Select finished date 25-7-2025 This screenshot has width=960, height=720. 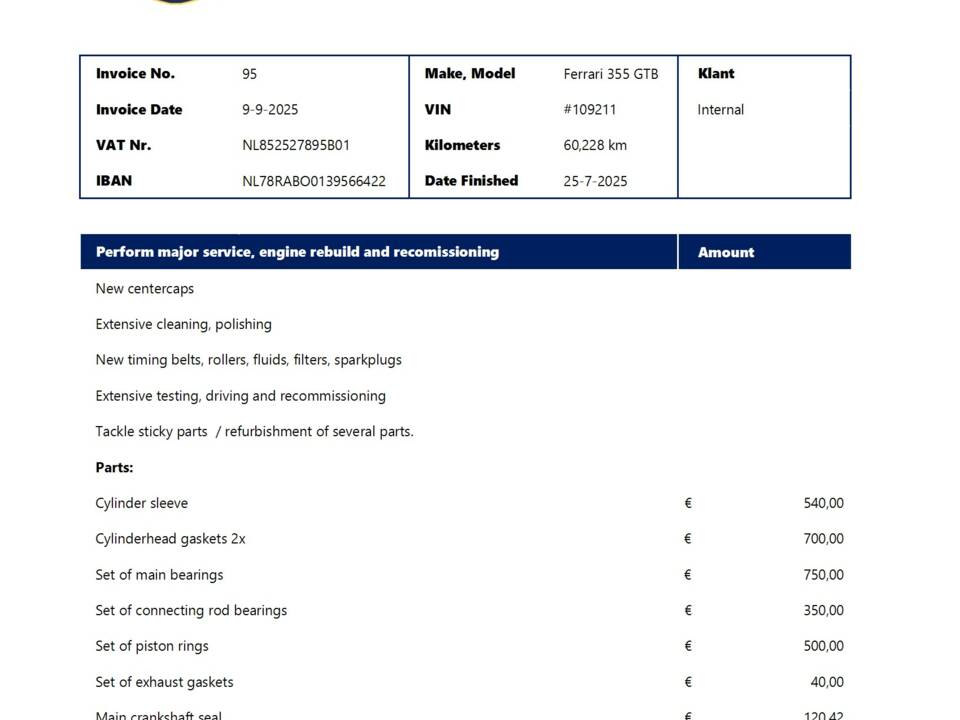pyautogui.click(x=595, y=181)
